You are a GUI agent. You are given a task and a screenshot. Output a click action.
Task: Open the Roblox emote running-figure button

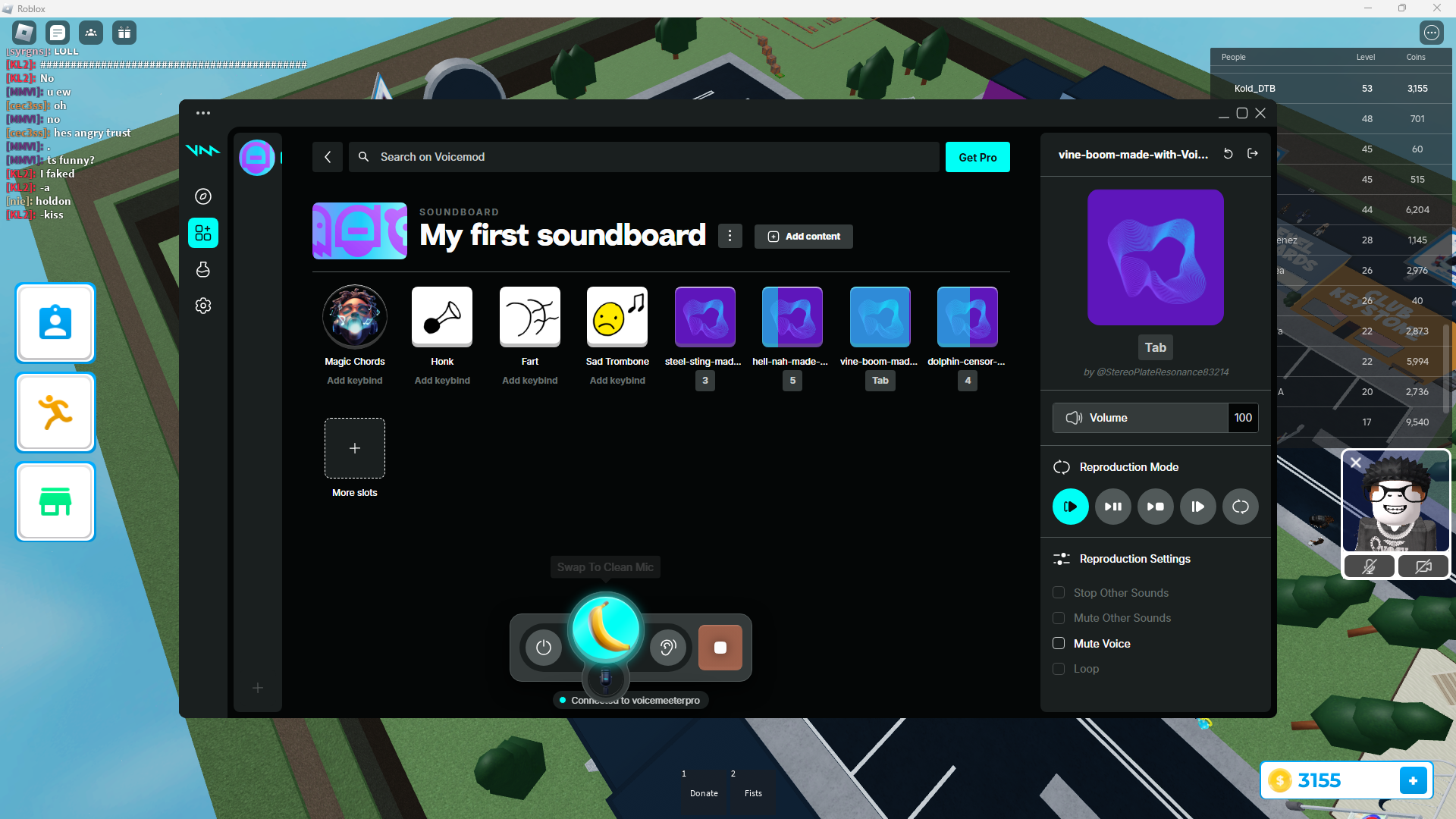55,413
